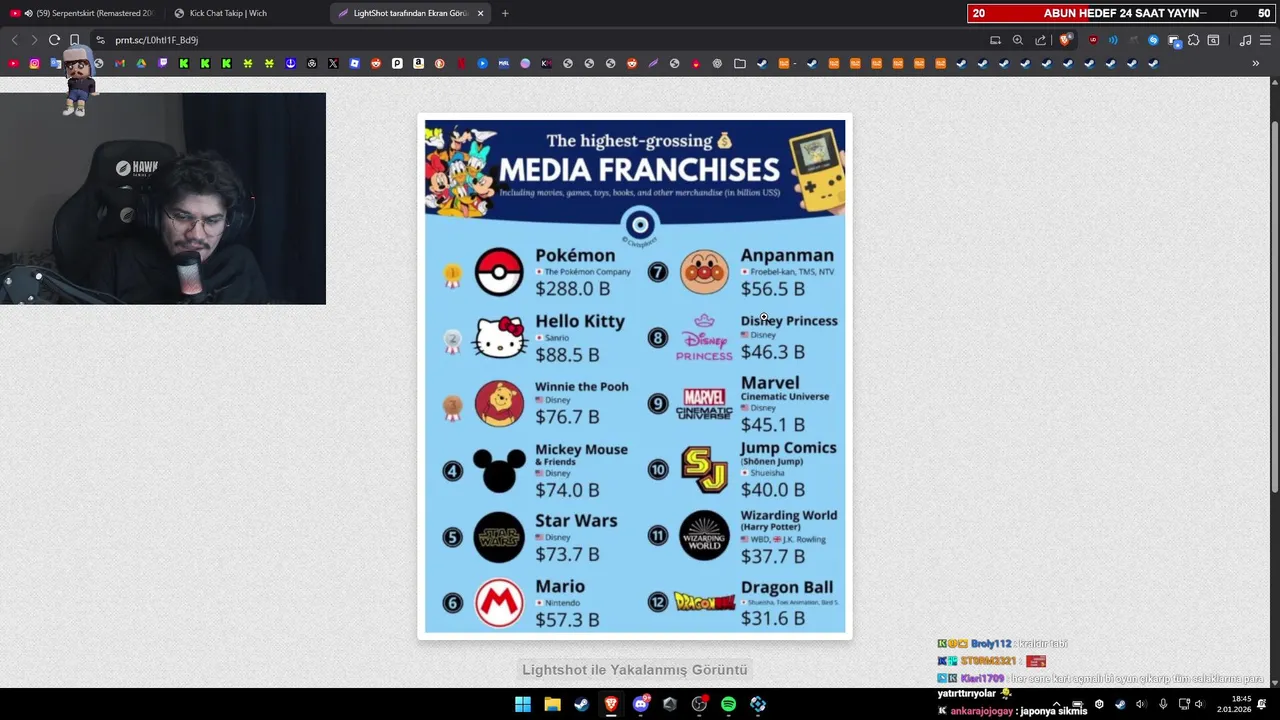Screen dimensions: 1280x720
Task: Open Steam from taskbar
Action: [x=581, y=704]
